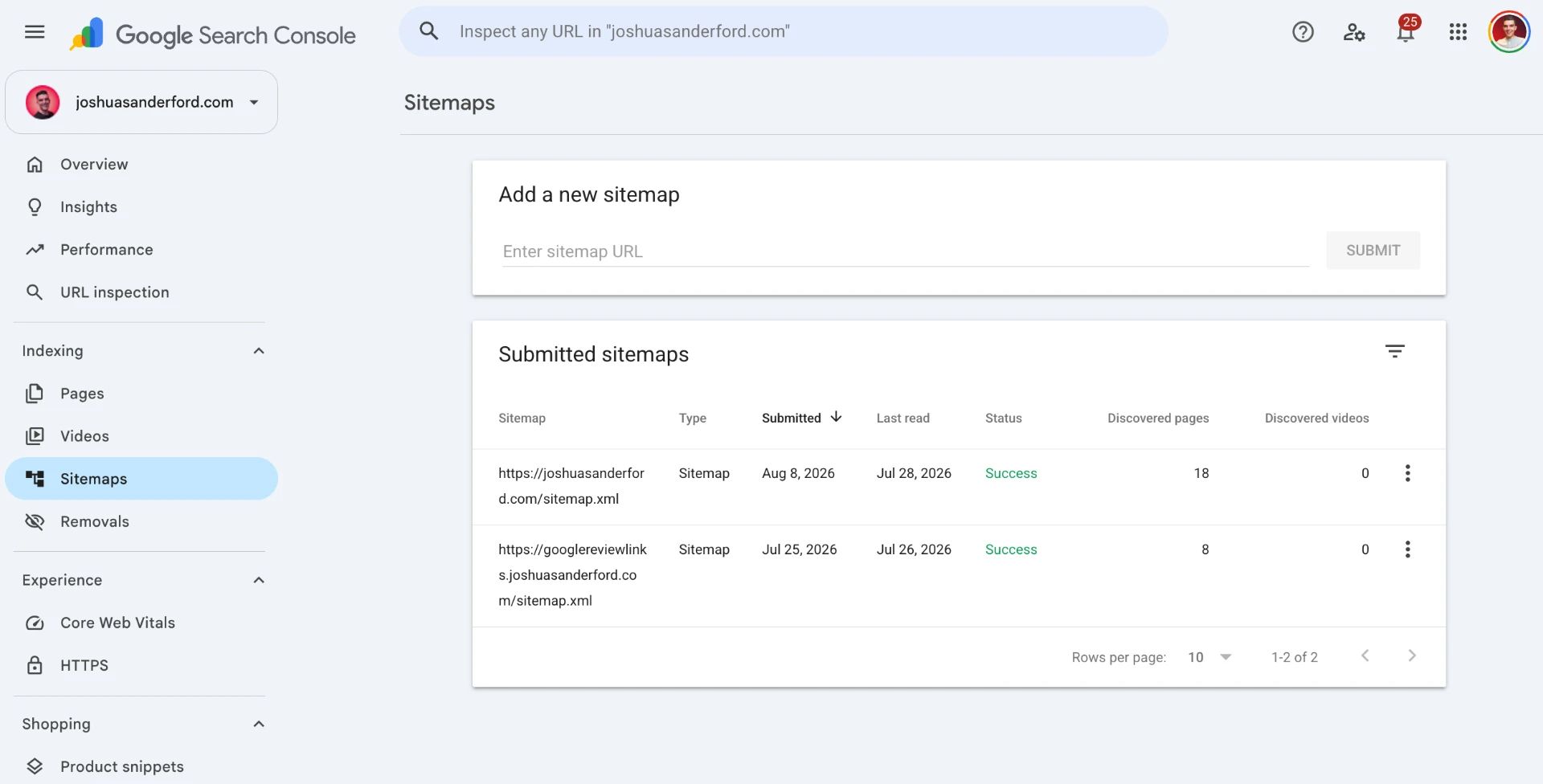Collapse the Experience section

(259, 580)
